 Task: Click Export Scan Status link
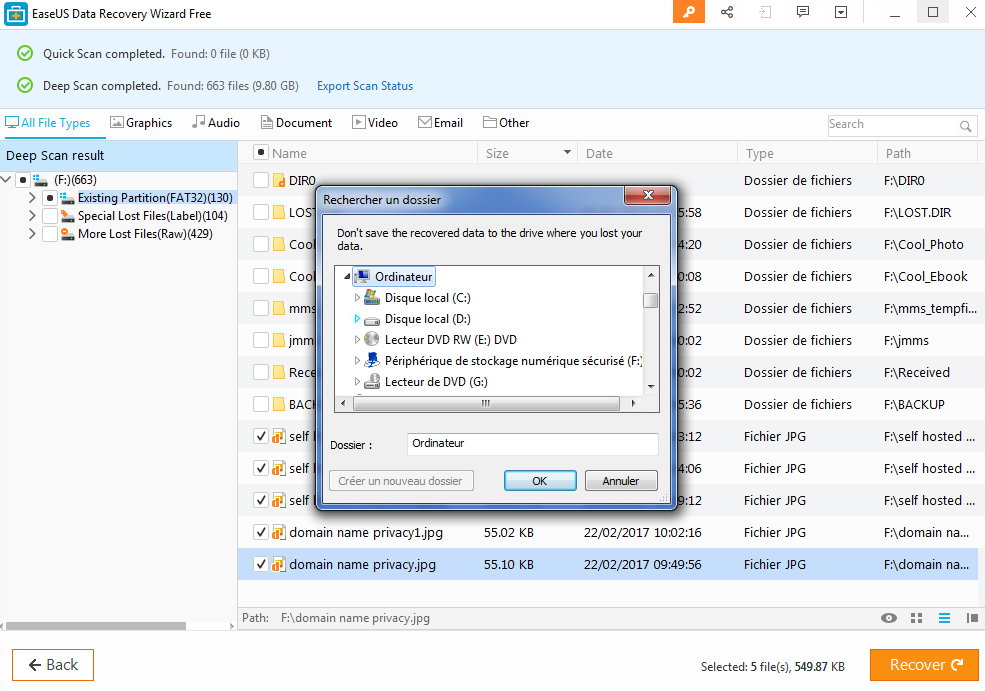tap(365, 86)
